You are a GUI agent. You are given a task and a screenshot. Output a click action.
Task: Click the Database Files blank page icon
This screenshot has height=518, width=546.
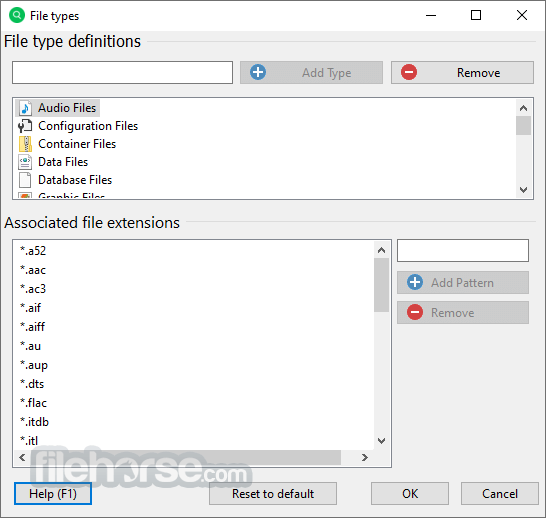25,180
